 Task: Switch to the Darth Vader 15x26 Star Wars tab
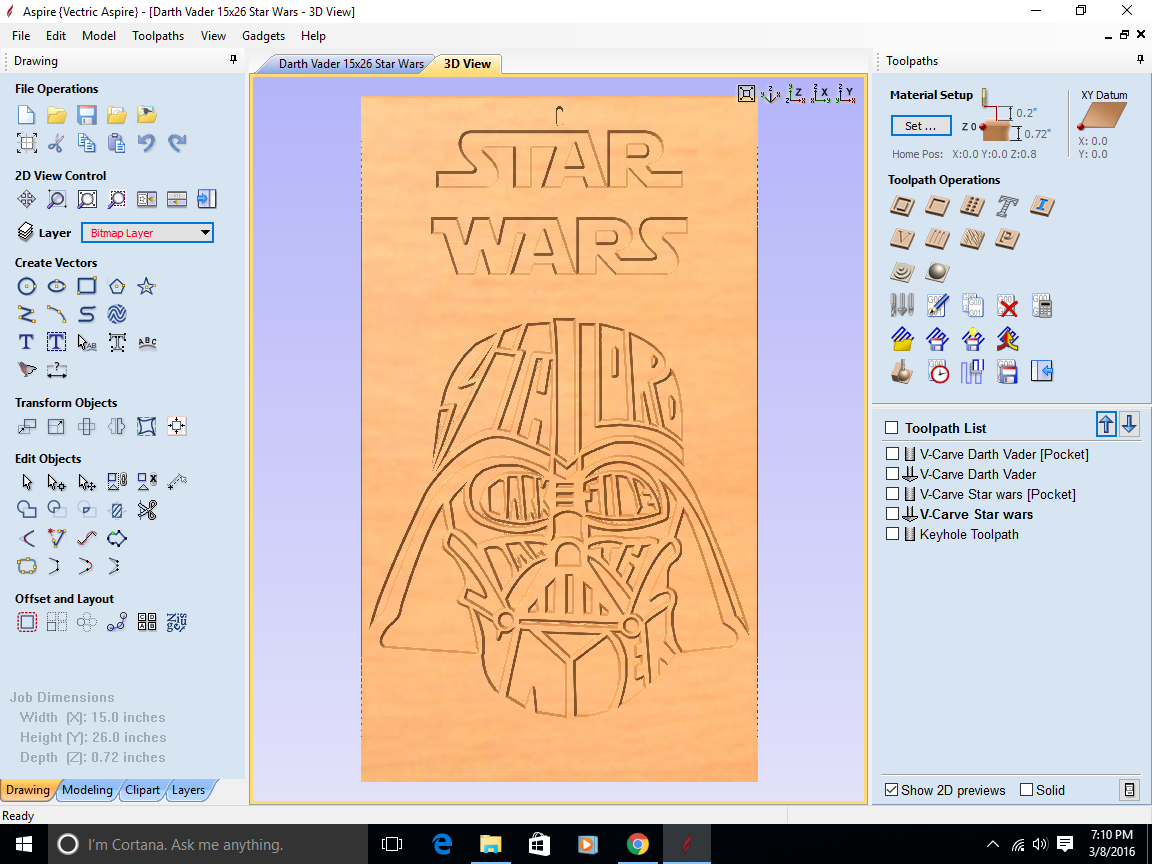(x=352, y=63)
